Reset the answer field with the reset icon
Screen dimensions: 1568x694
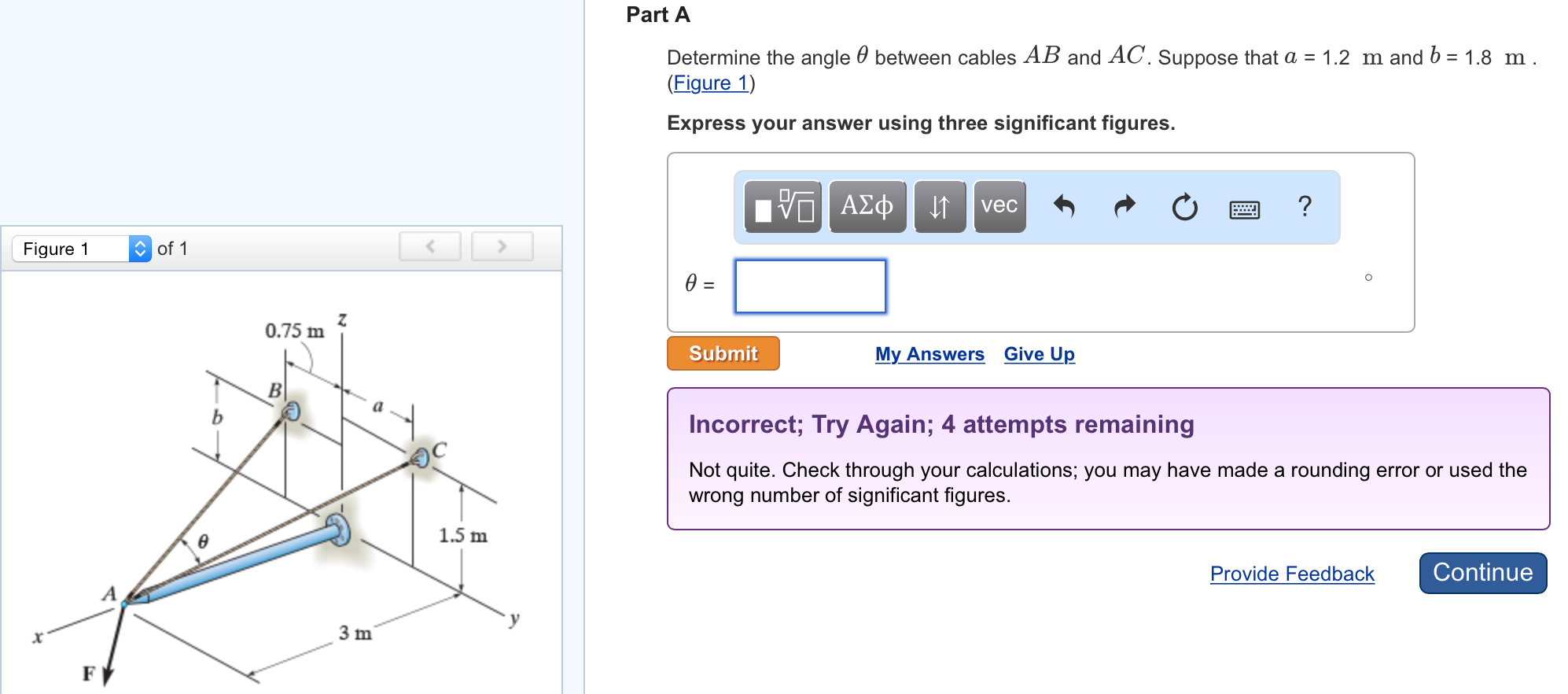point(1184,207)
